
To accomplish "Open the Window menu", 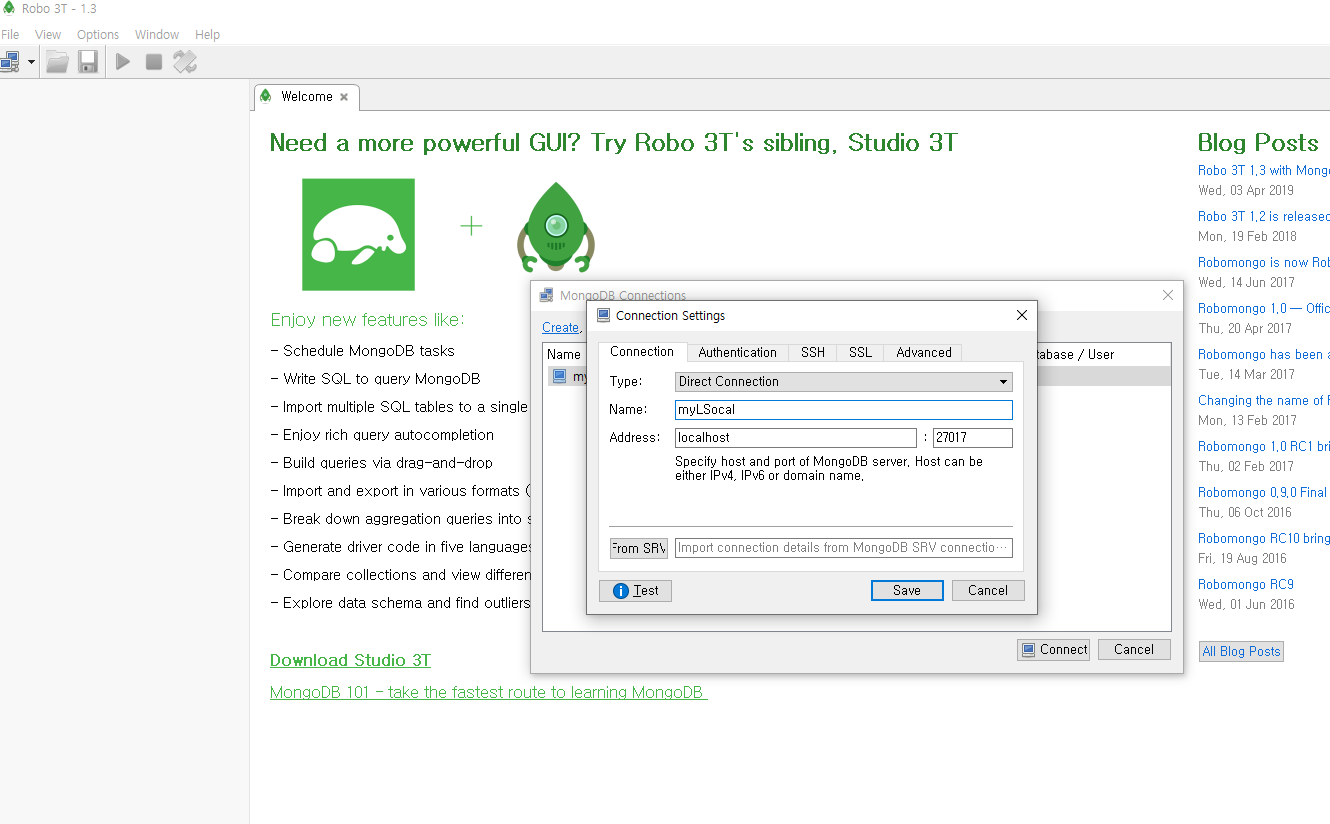I will pyautogui.click(x=157, y=34).
